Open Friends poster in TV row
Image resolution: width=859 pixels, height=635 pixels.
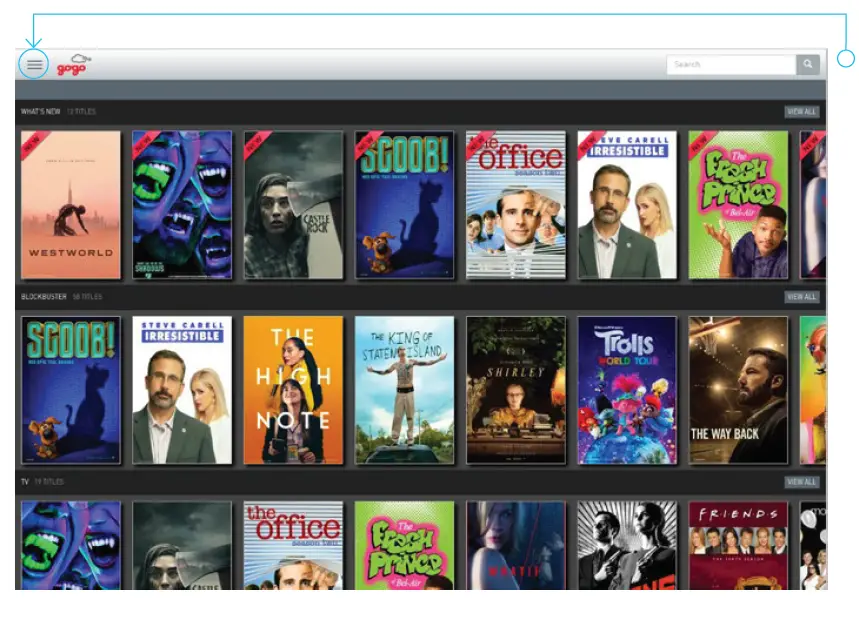click(738, 546)
